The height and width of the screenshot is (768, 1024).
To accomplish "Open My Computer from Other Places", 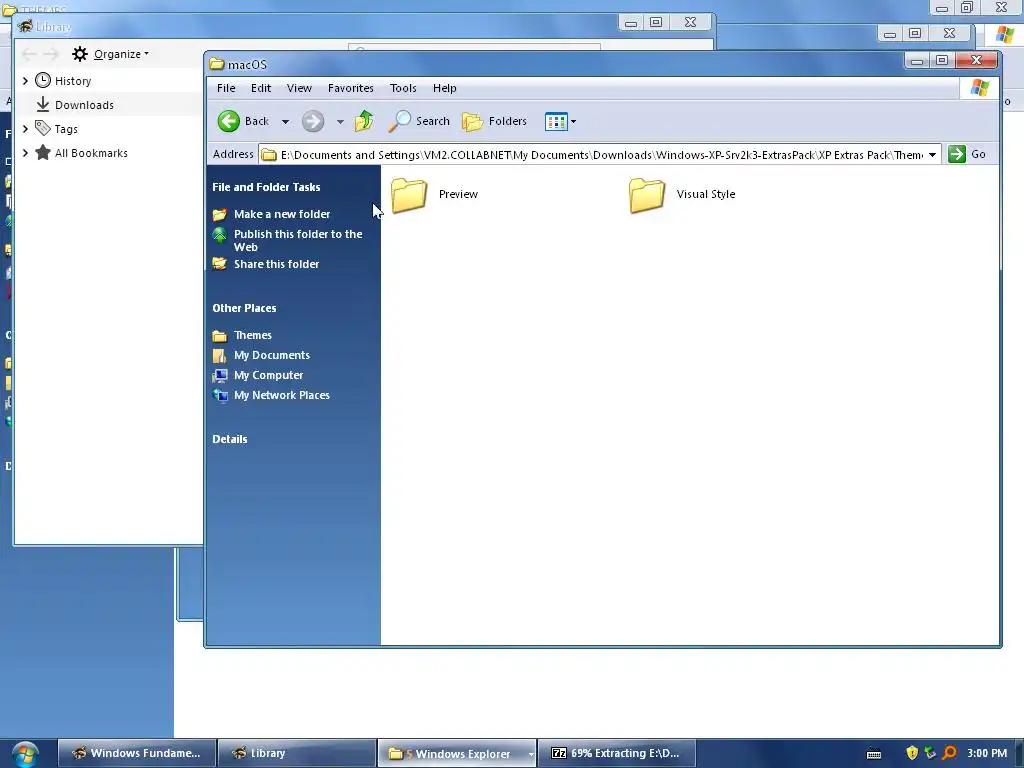I will click(x=268, y=375).
